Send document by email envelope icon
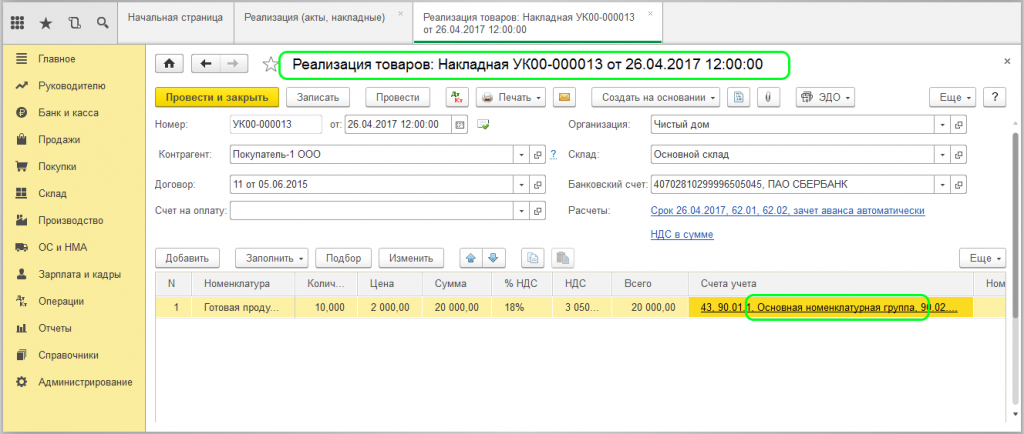This screenshot has width=1024, height=434. pyautogui.click(x=564, y=97)
